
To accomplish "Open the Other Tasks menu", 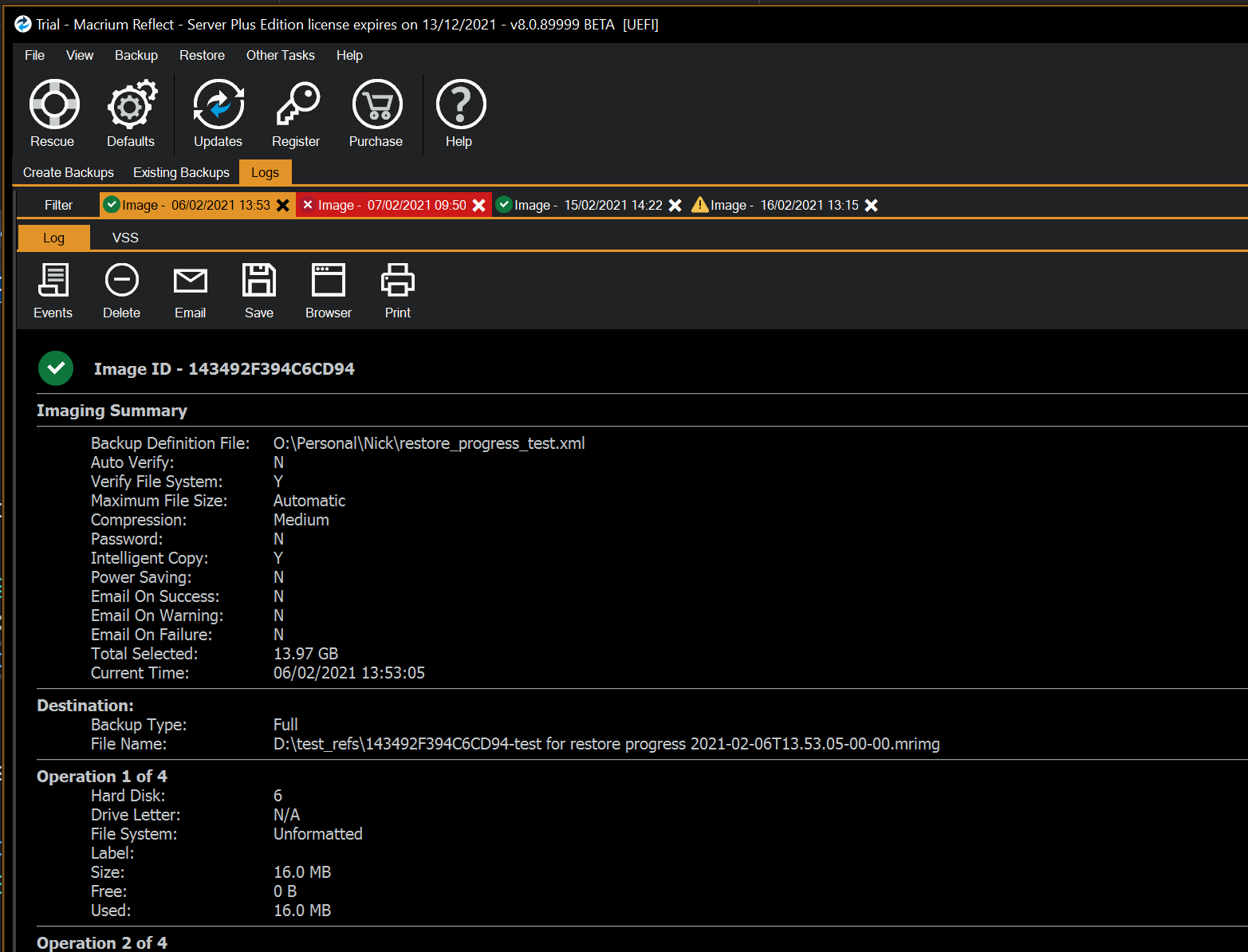I will click(x=281, y=55).
